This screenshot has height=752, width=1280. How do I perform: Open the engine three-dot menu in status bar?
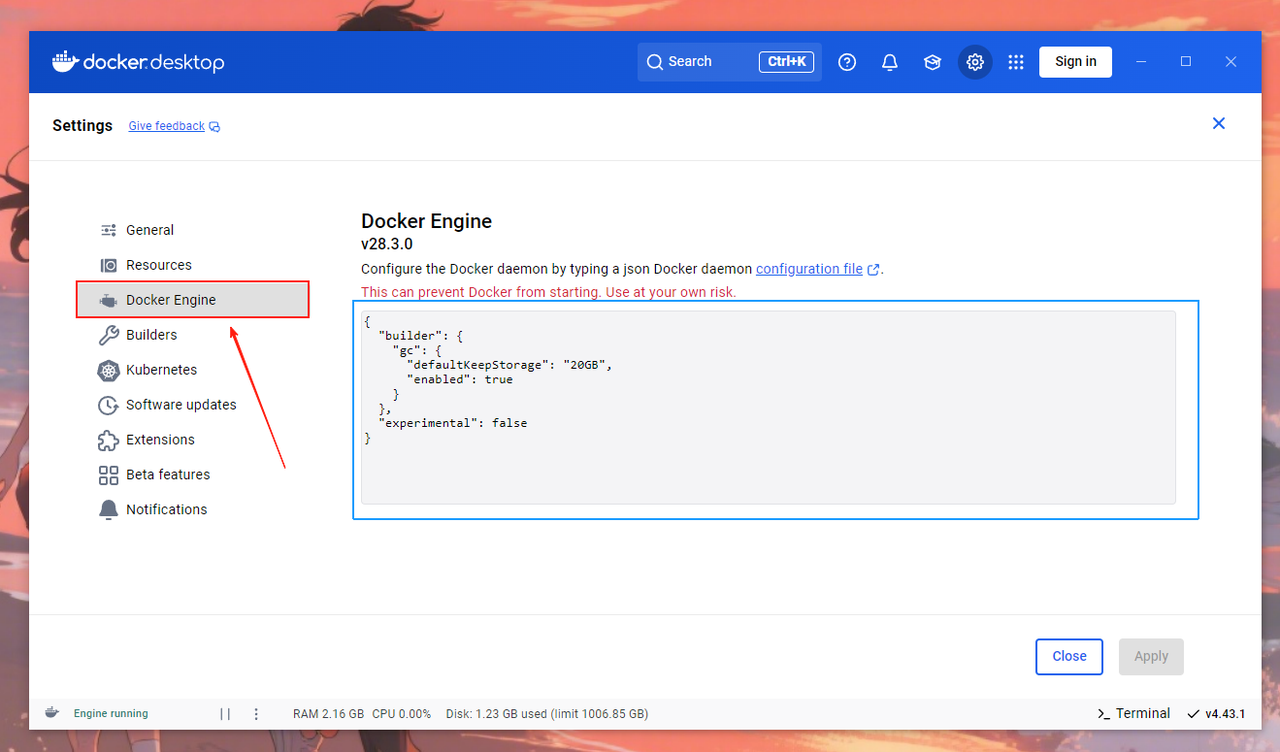point(256,714)
